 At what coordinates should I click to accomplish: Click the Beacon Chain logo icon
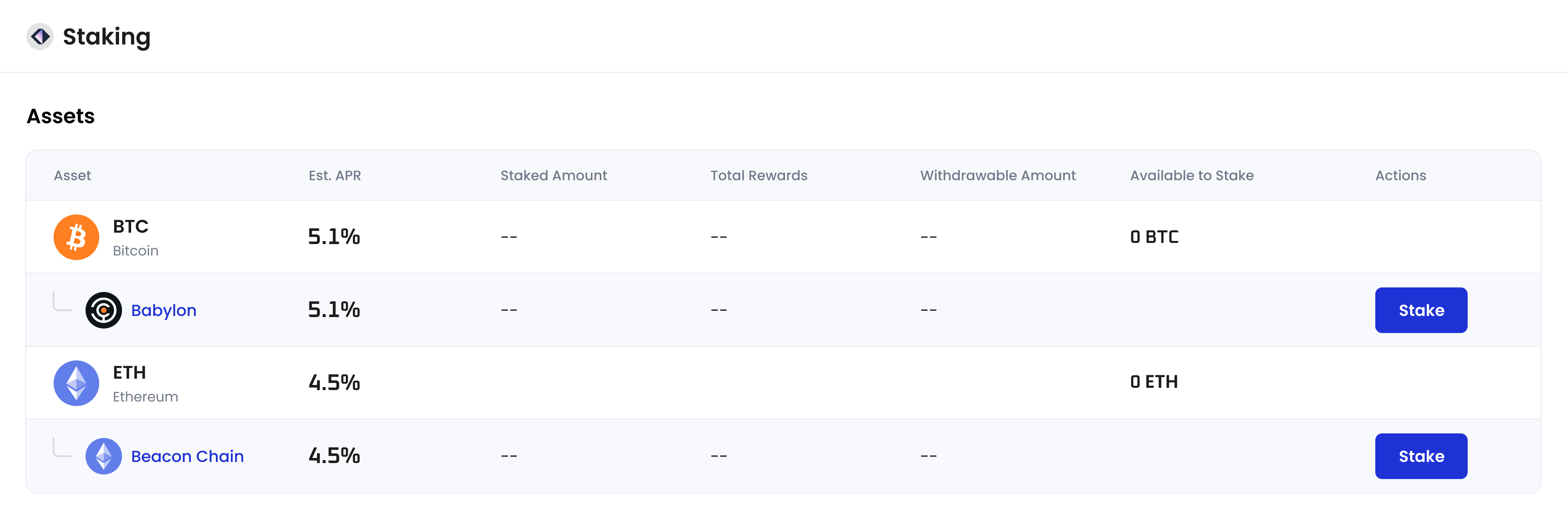[x=103, y=455]
